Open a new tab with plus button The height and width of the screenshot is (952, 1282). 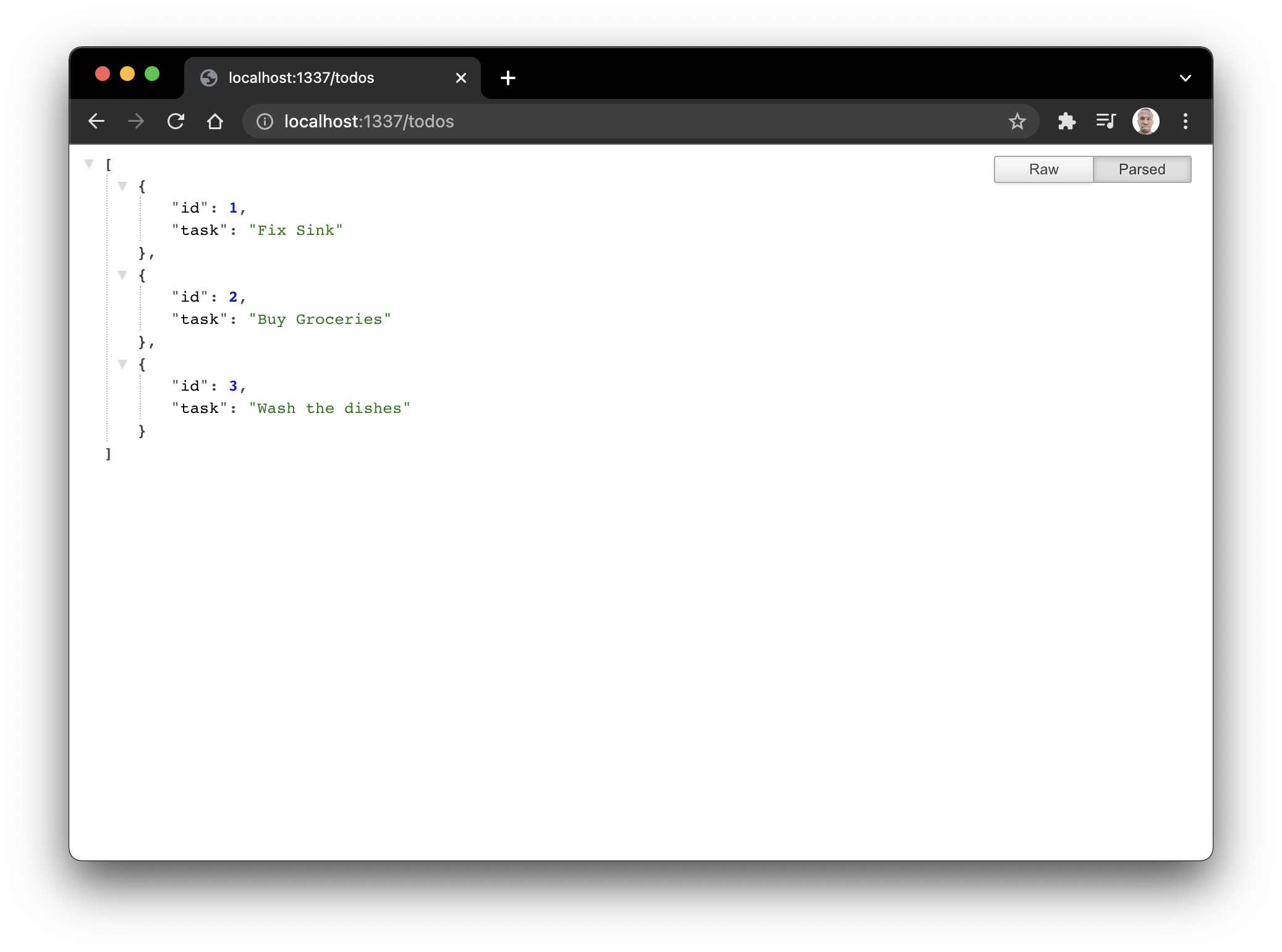(508, 78)
